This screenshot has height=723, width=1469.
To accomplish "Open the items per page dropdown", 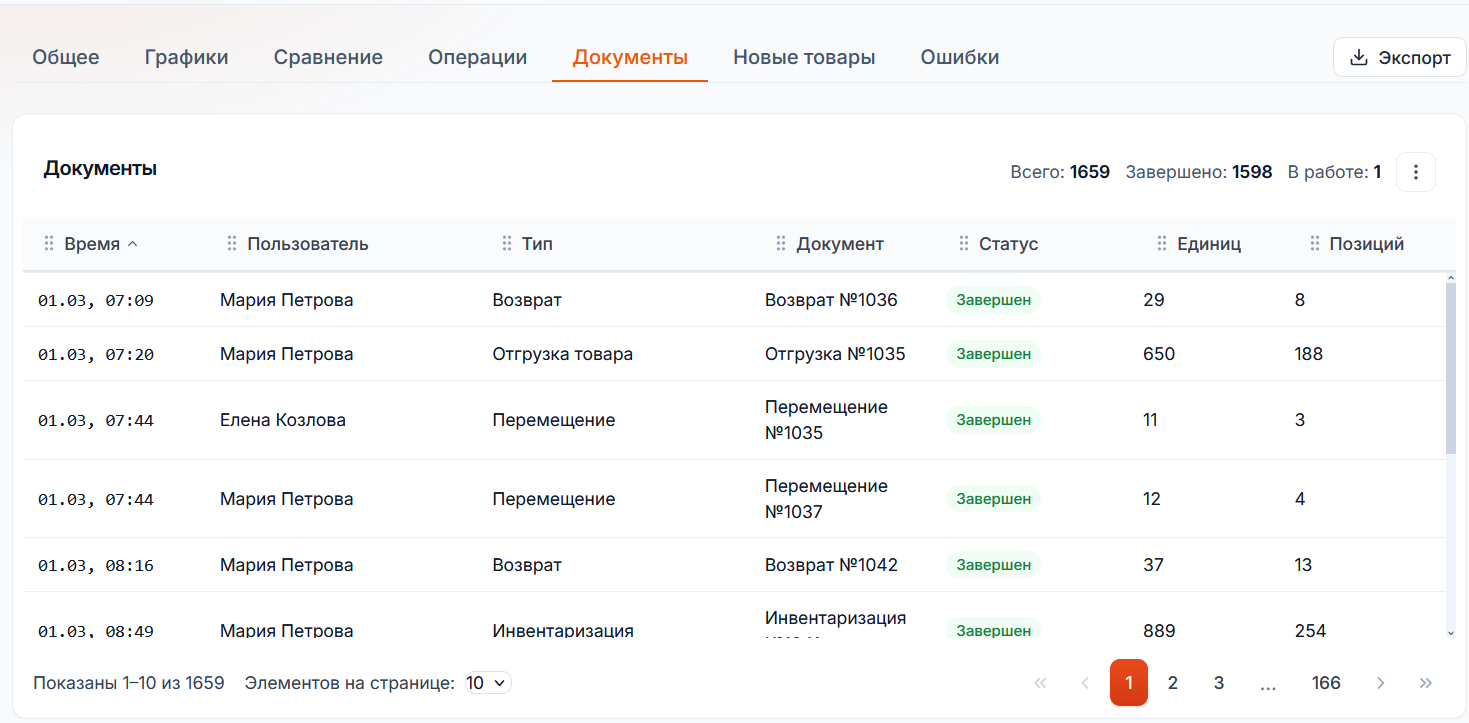I will (x=488, y=683).
